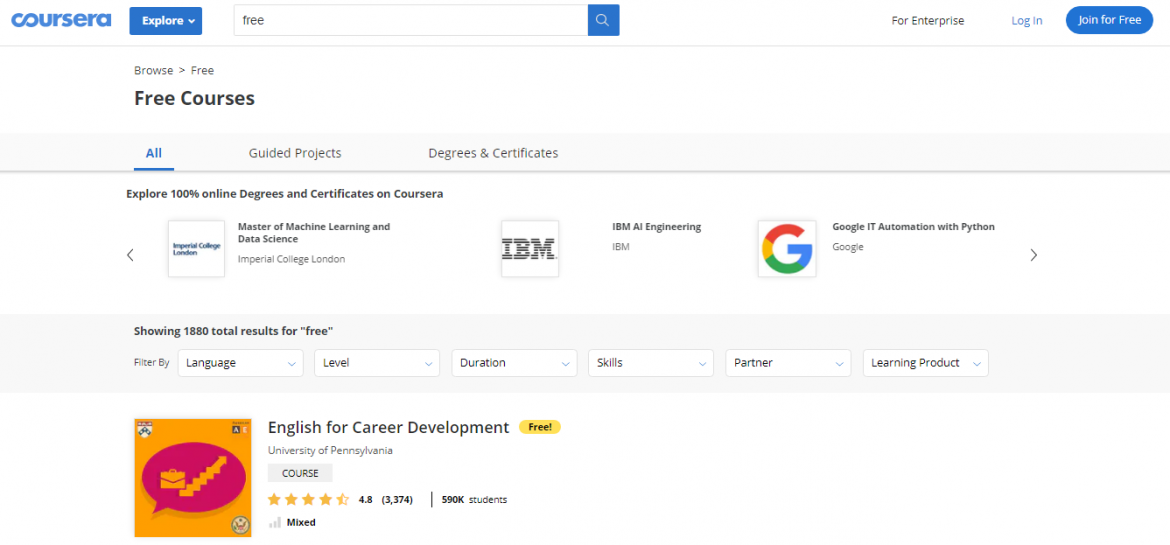The height and width of the screenshot is (545, 1170).
Task: Show next degrees in carousel
Action: tap(1033, 255)
